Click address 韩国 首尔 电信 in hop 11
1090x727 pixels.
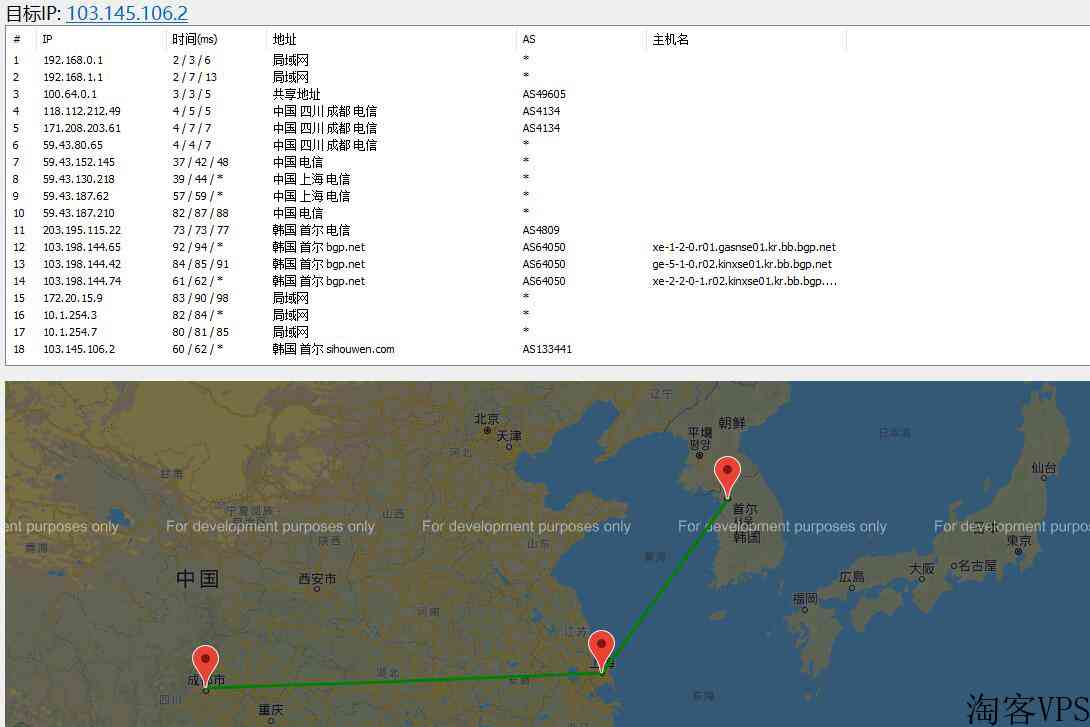click(x=311, y=230)
